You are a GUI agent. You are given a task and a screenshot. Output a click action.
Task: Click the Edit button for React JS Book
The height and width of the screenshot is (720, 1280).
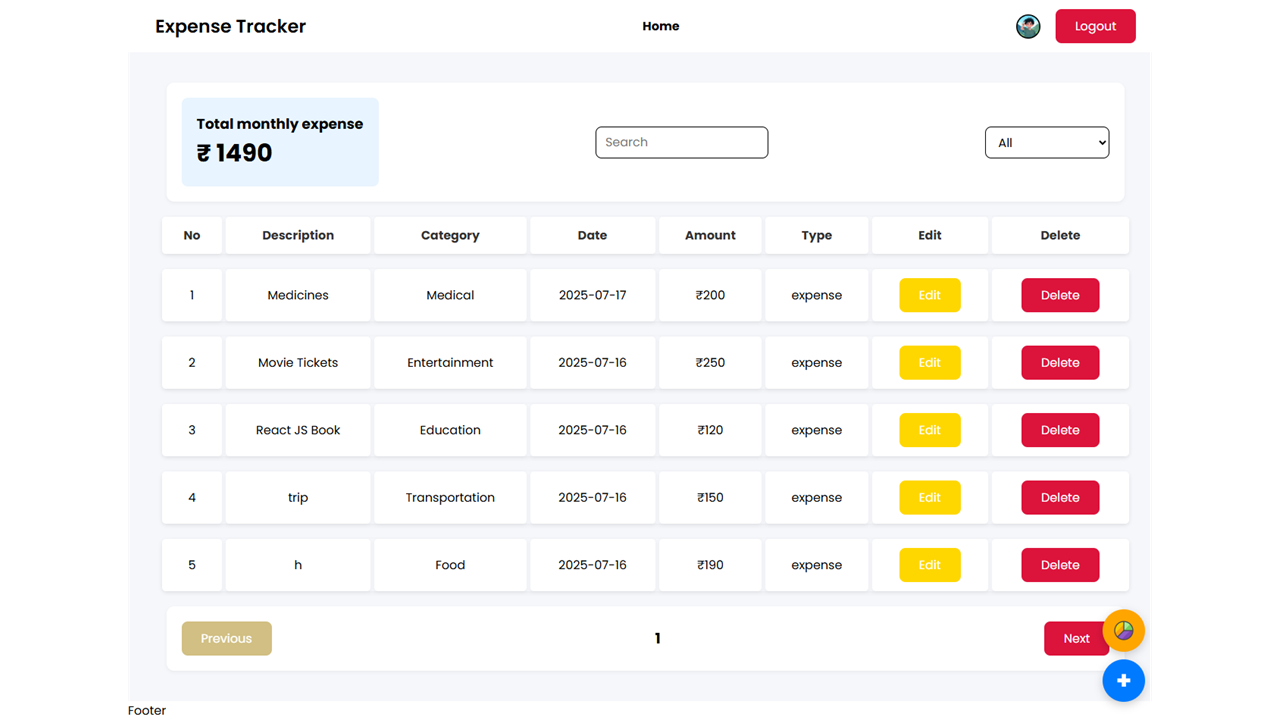(x=930, y=430)
